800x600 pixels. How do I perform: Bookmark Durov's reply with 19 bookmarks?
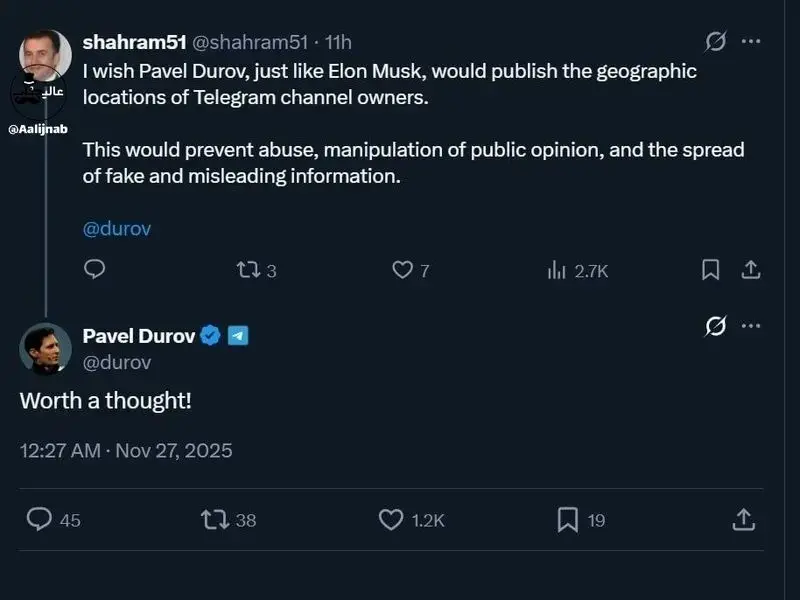coord(567,519)
